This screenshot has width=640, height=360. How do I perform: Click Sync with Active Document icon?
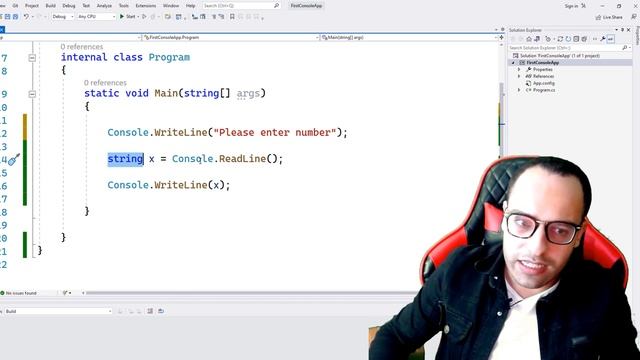pyautogui.click(x=560, y=39)
